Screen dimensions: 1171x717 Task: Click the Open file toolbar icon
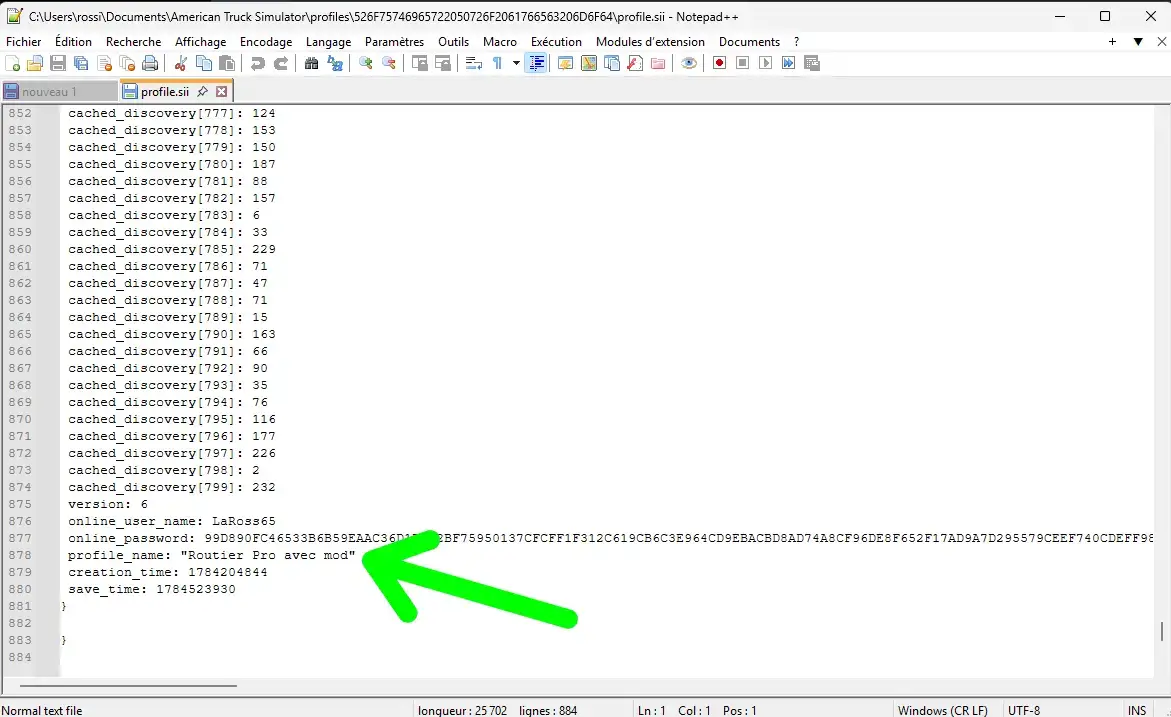pos(35,63)
